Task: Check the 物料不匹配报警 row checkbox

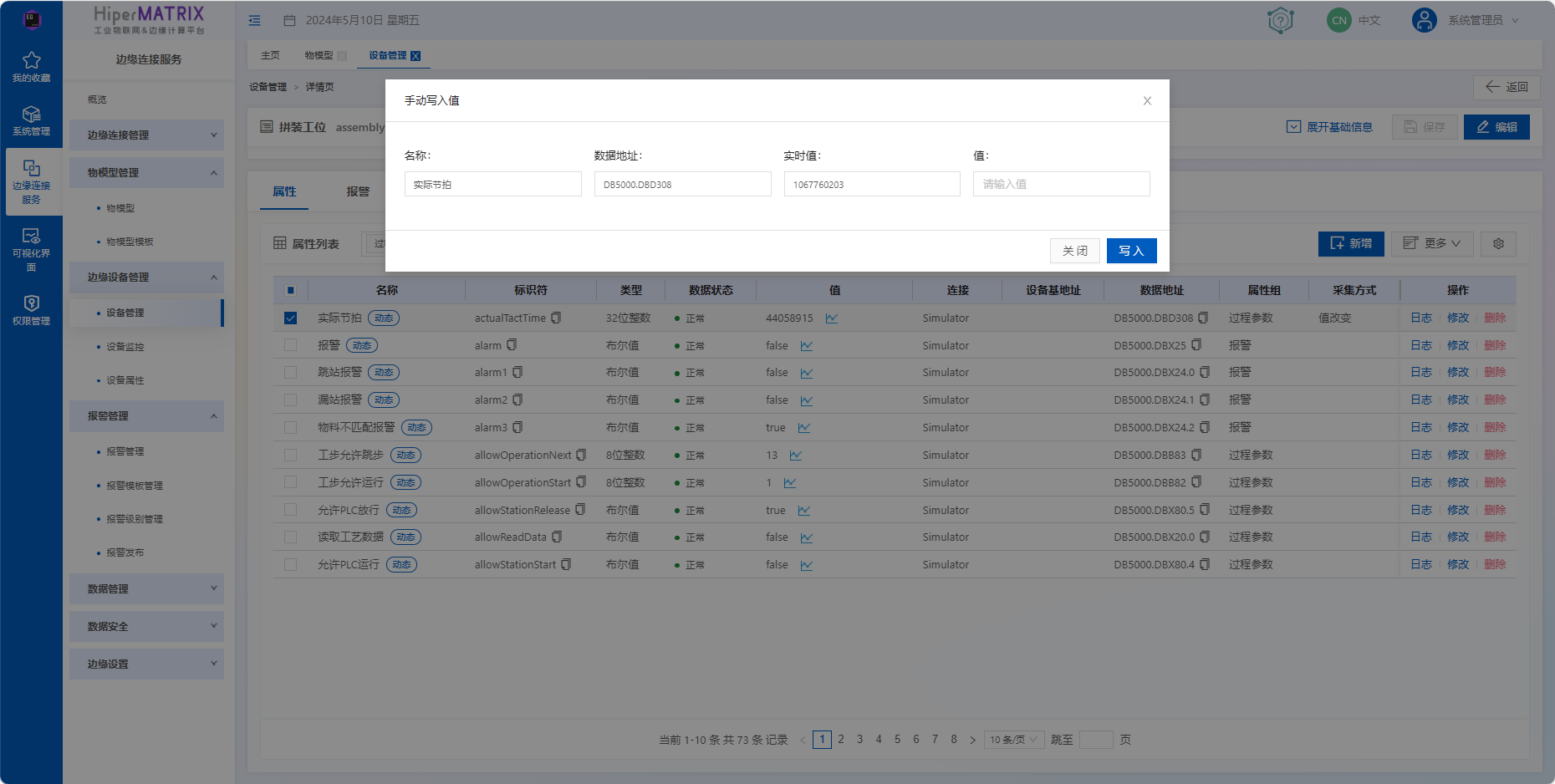Action: click(x=290, y=428)
